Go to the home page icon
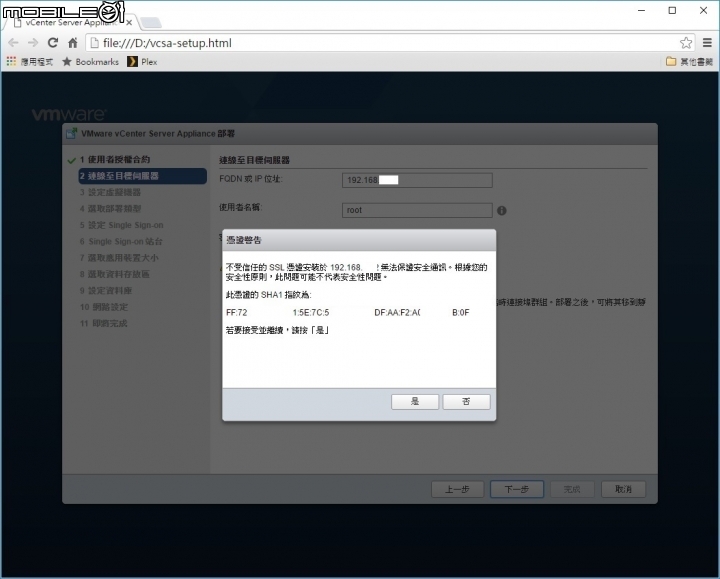Image resolution: width=720 pixels, height=579 pixels. 73,43
